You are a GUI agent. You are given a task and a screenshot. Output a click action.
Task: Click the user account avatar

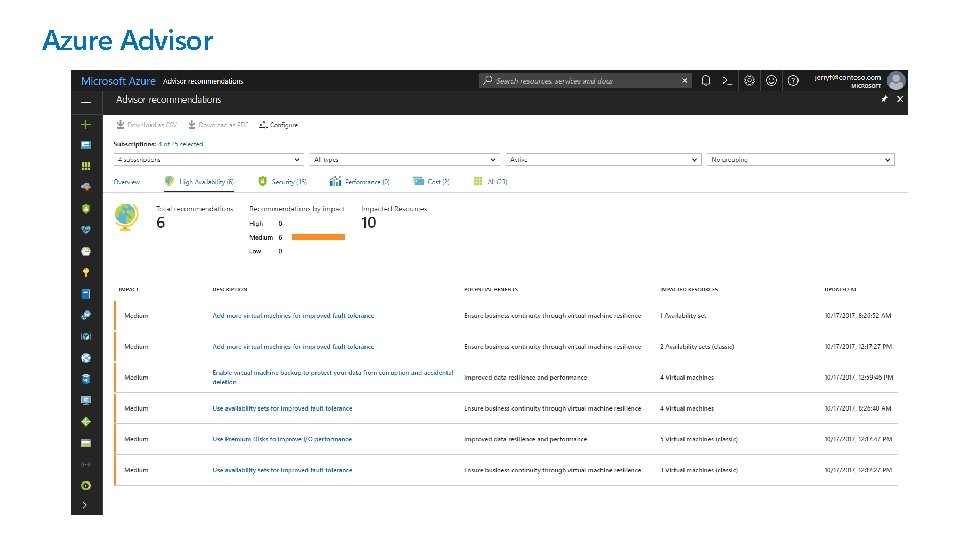(x=897, y=80)
